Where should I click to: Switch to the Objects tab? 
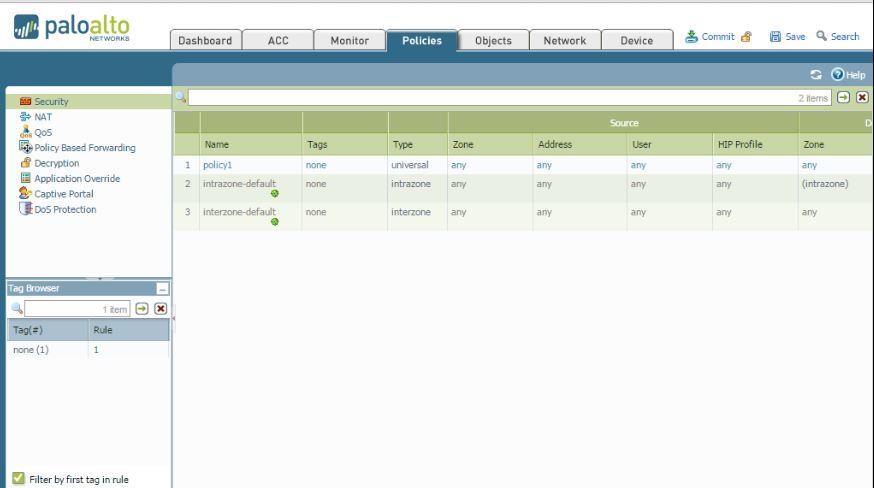point(493,41)
